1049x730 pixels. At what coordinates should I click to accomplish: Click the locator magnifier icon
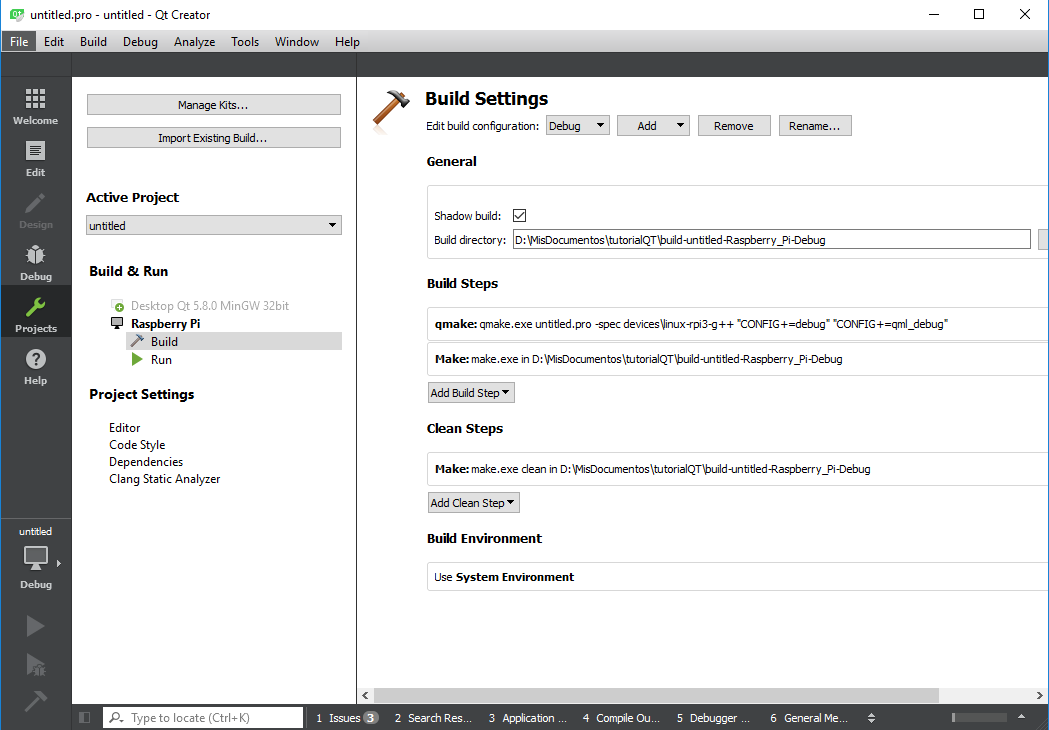click(x=116, y=717)
